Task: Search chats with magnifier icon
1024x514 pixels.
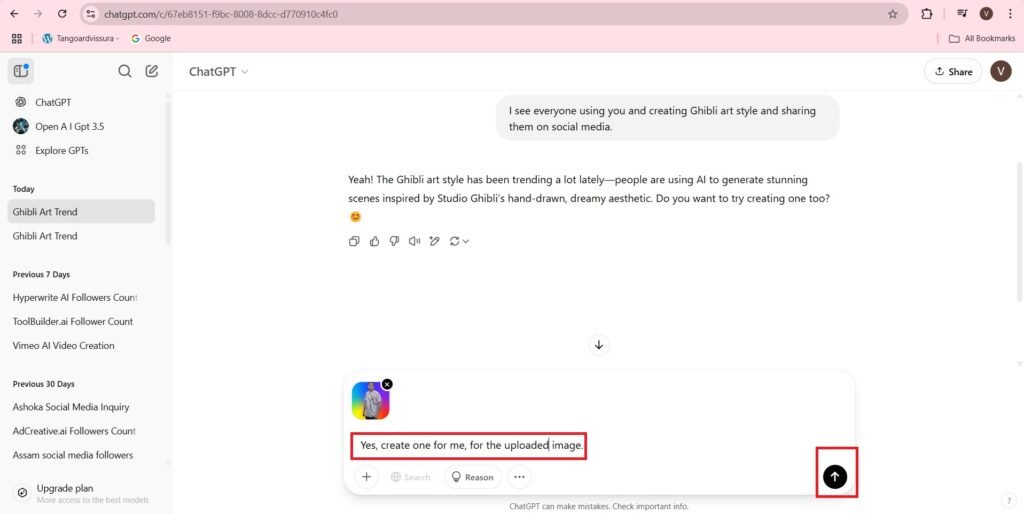Action: point(125,71)
